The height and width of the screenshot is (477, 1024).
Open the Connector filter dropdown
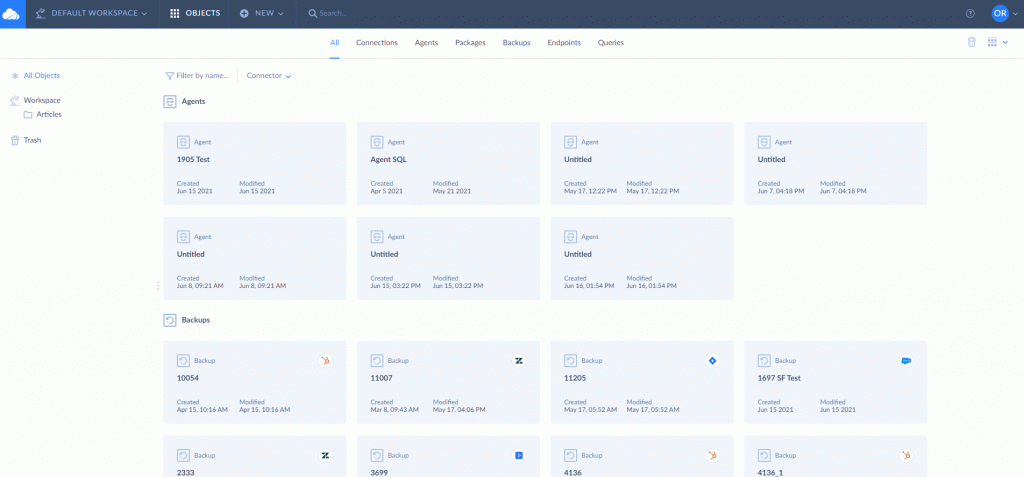[x=269, y=76]
